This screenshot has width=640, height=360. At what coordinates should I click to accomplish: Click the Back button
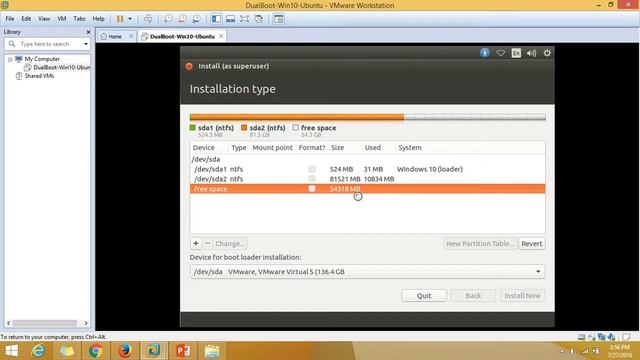[473, 296]
